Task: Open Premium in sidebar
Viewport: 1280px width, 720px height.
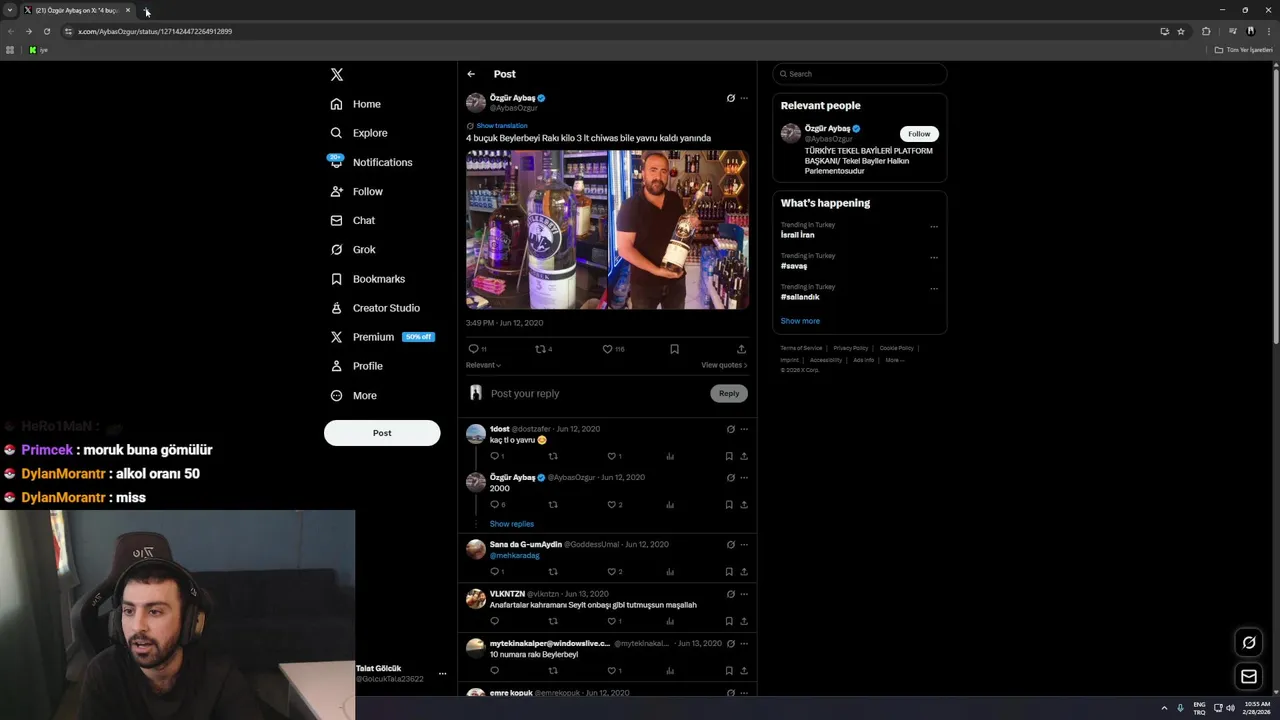Action: [381, 337]
